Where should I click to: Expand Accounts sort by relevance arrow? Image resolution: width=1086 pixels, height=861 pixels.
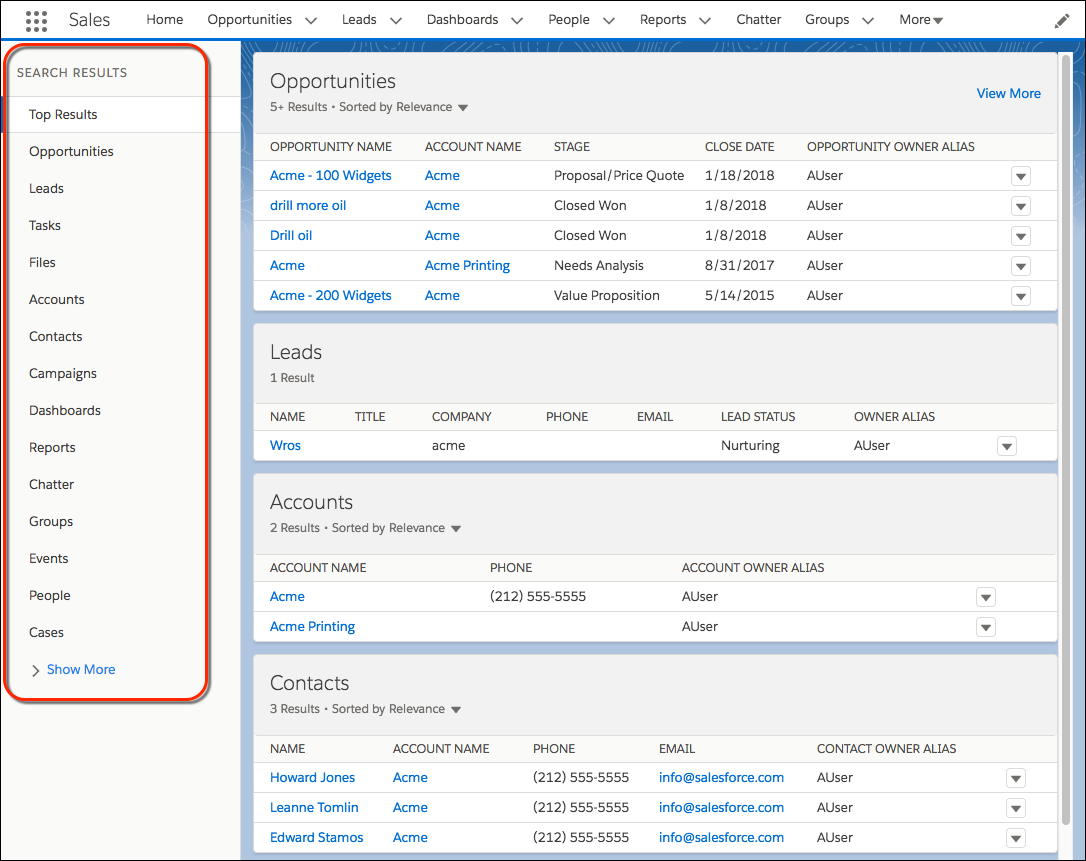tap(456, 529)
